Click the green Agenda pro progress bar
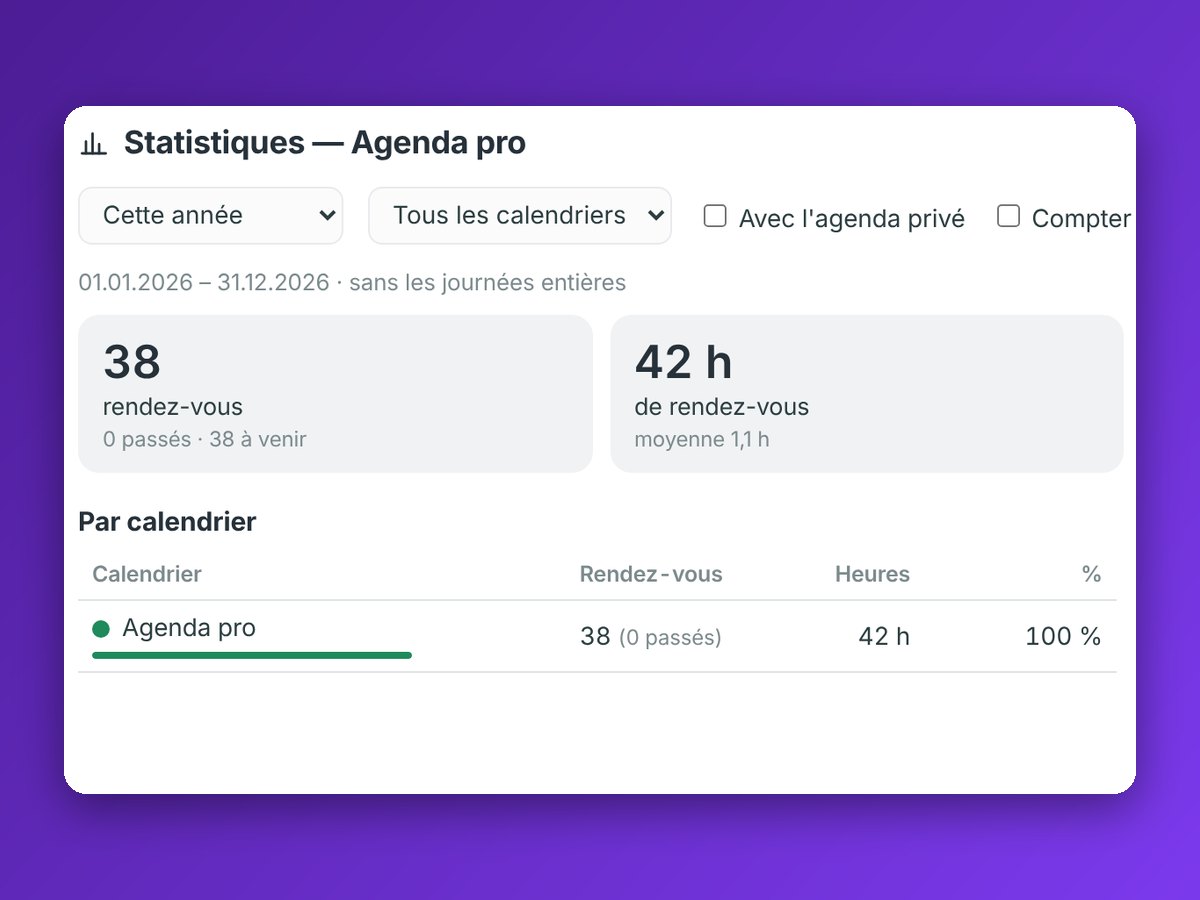 tap(252, 655)
